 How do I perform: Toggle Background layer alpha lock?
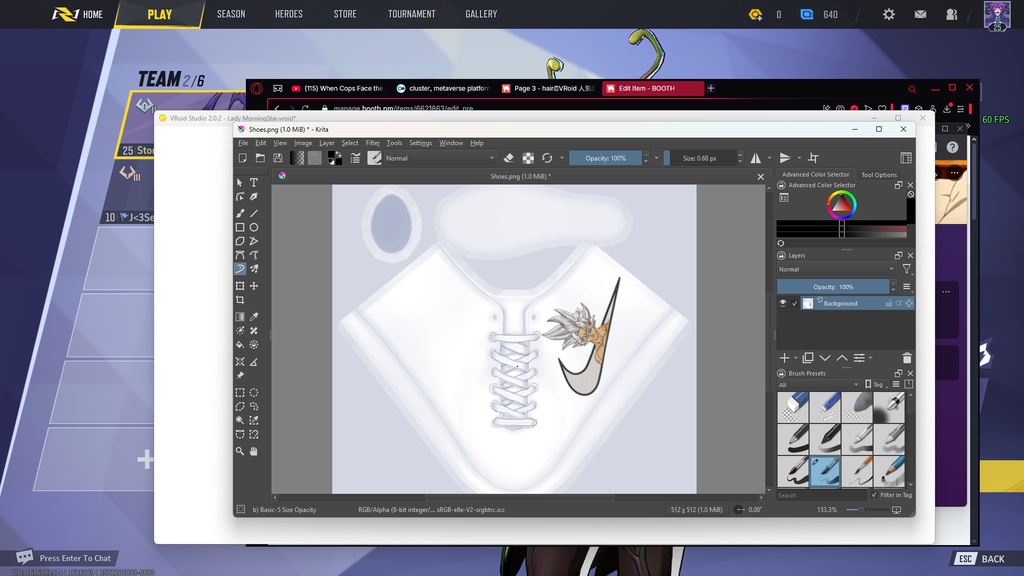pyautogui.click(x=909, y=303)
